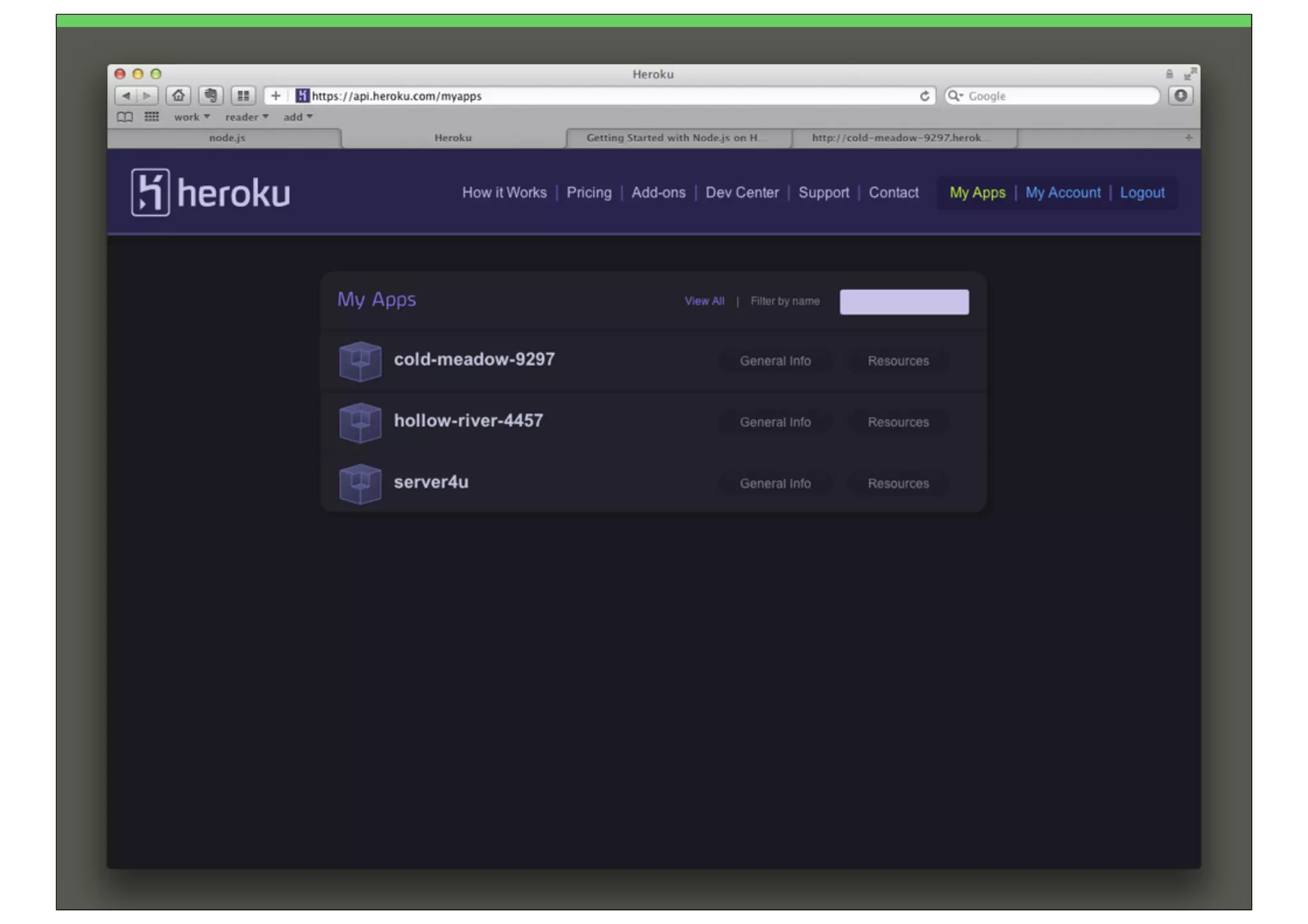
Task: Open the My Account link
Action: (1063, 193)
